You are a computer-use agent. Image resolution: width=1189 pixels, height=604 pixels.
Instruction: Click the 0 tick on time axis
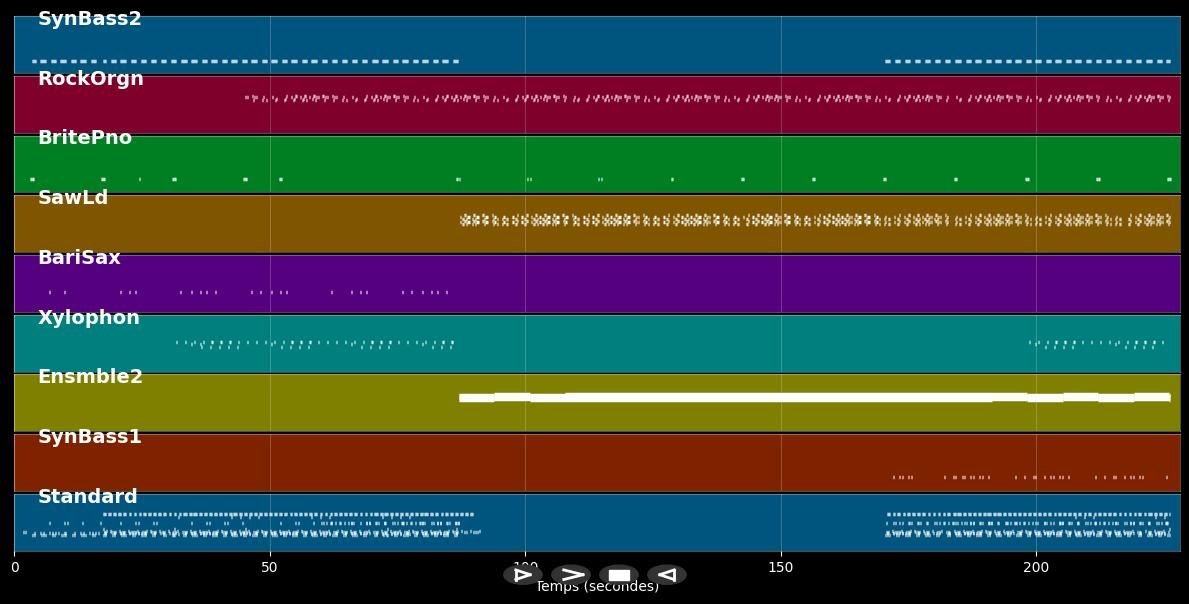(14, 568)
